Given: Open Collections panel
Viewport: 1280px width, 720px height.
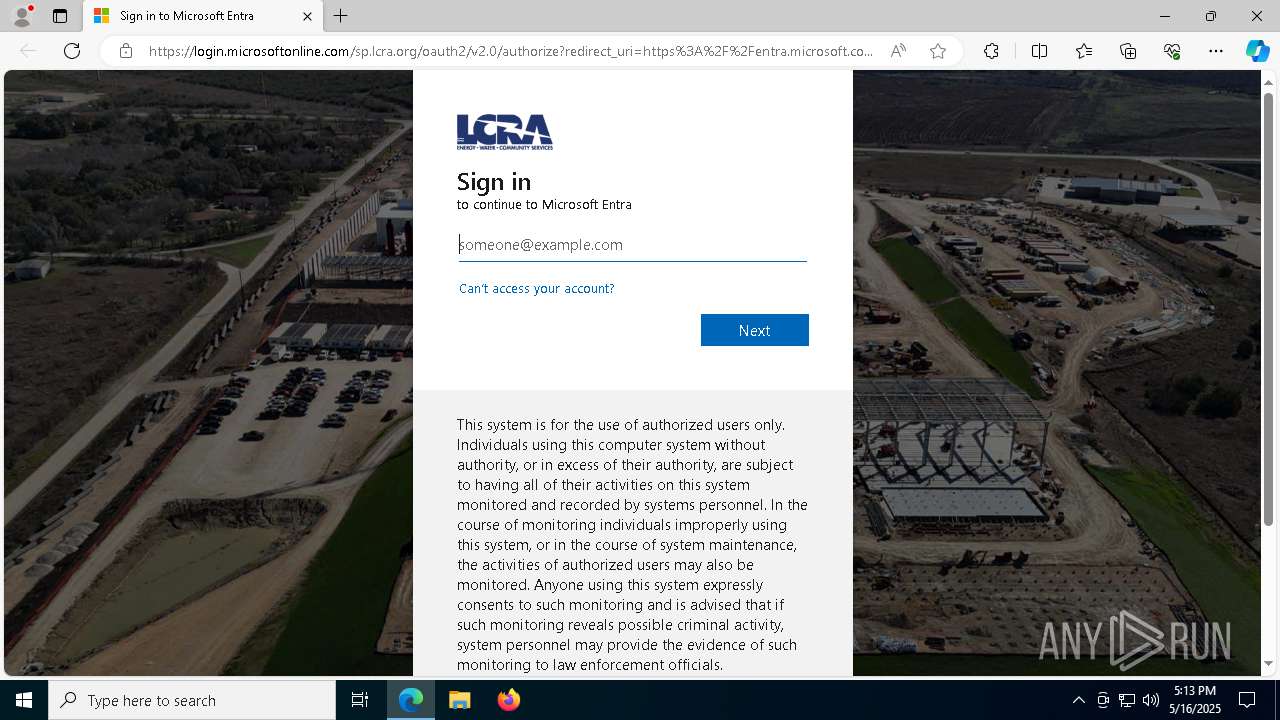Looking at the screenshot, I should [x=1128, y=51].
